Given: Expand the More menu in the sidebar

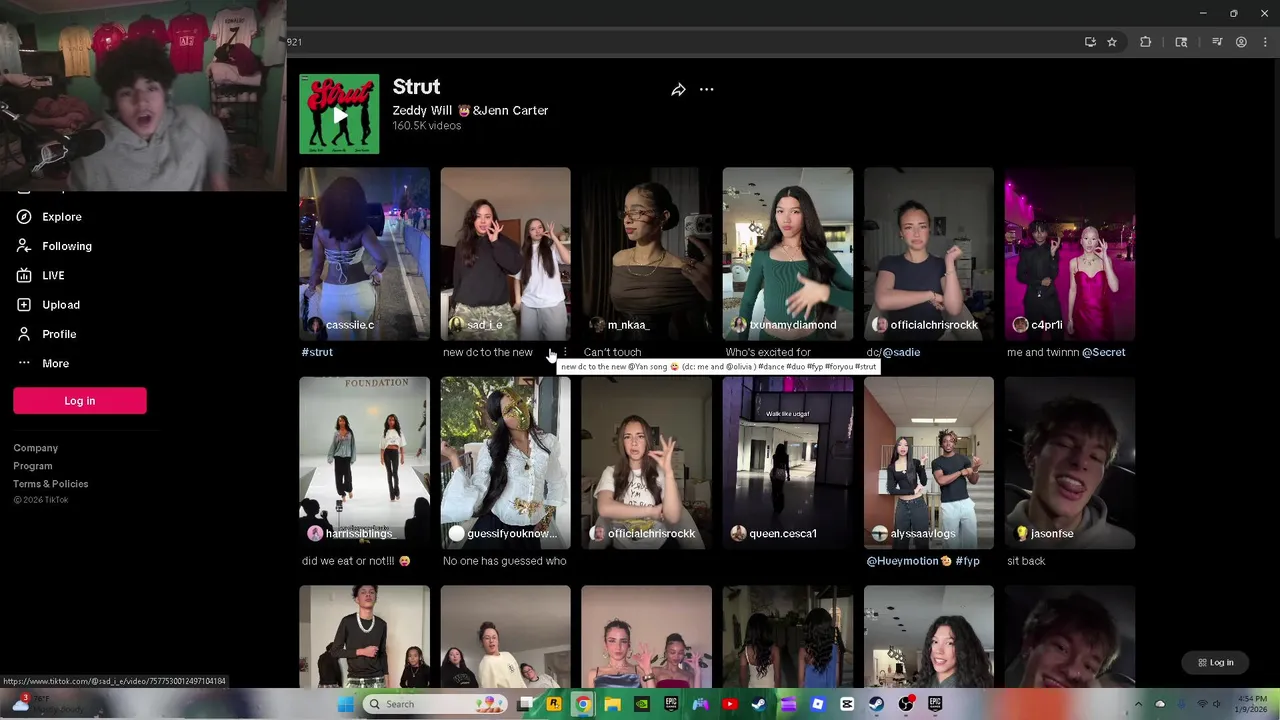Looking at the screenshot, I should coord(55,364).
